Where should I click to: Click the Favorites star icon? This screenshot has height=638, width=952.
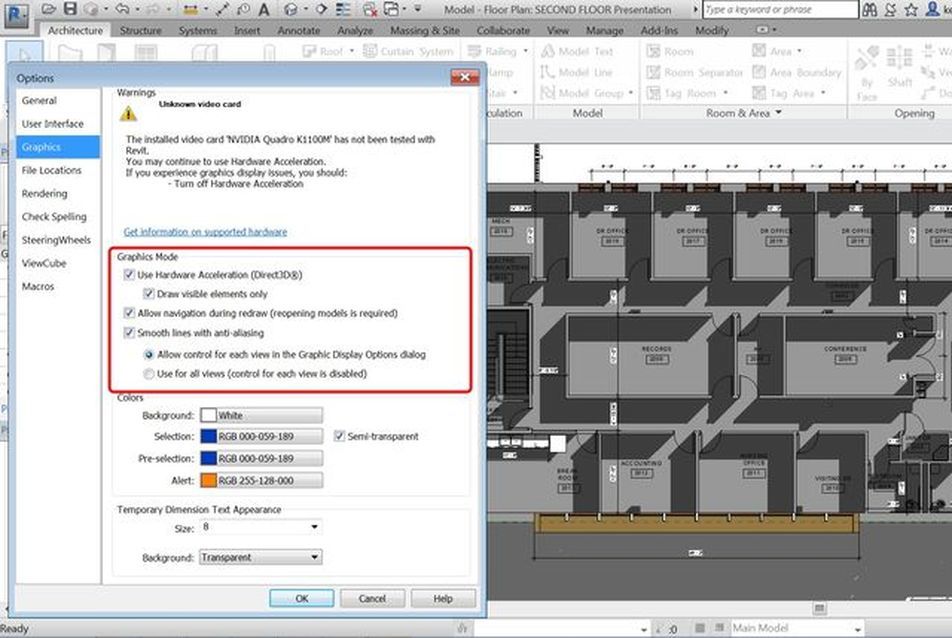[x=911, y=9]
